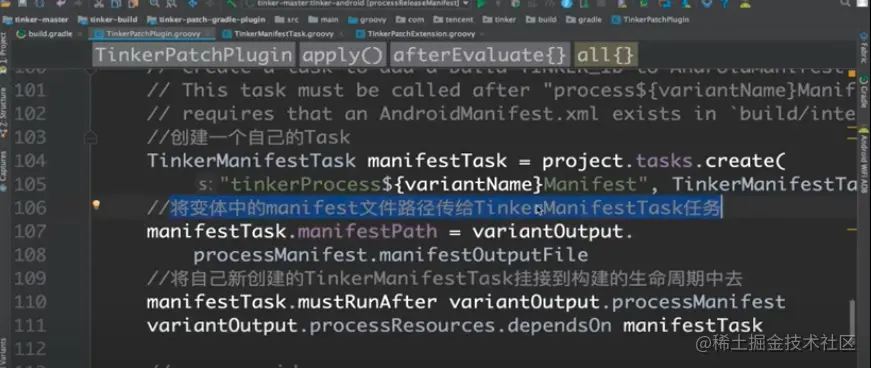Click the gradle folder in navigation bar
Screen dimensions: 871x368
[584, 19]
